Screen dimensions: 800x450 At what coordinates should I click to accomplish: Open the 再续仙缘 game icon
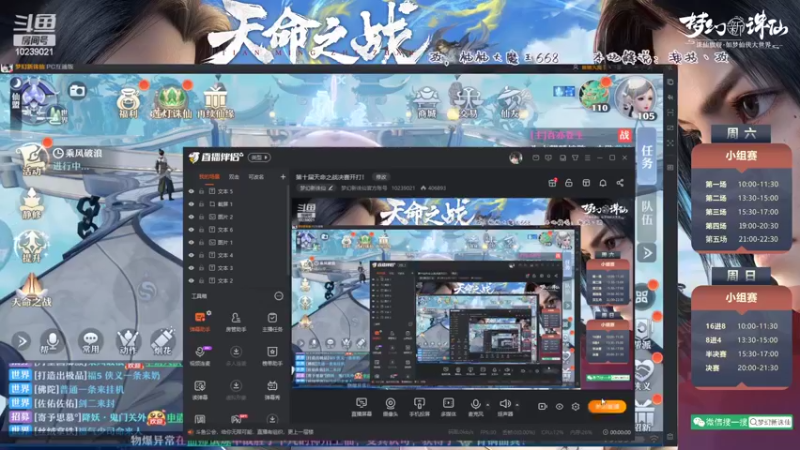coord(215,101)
